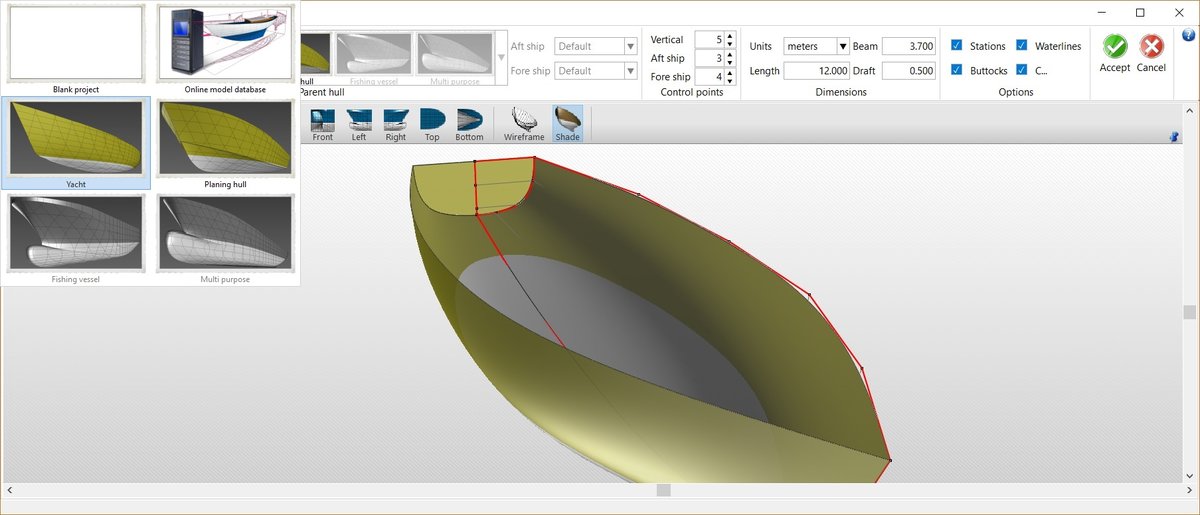This screenshot has height=515, width=1200.
Task: Uncheck the Stations checkbox
Action: click(957, 46)
